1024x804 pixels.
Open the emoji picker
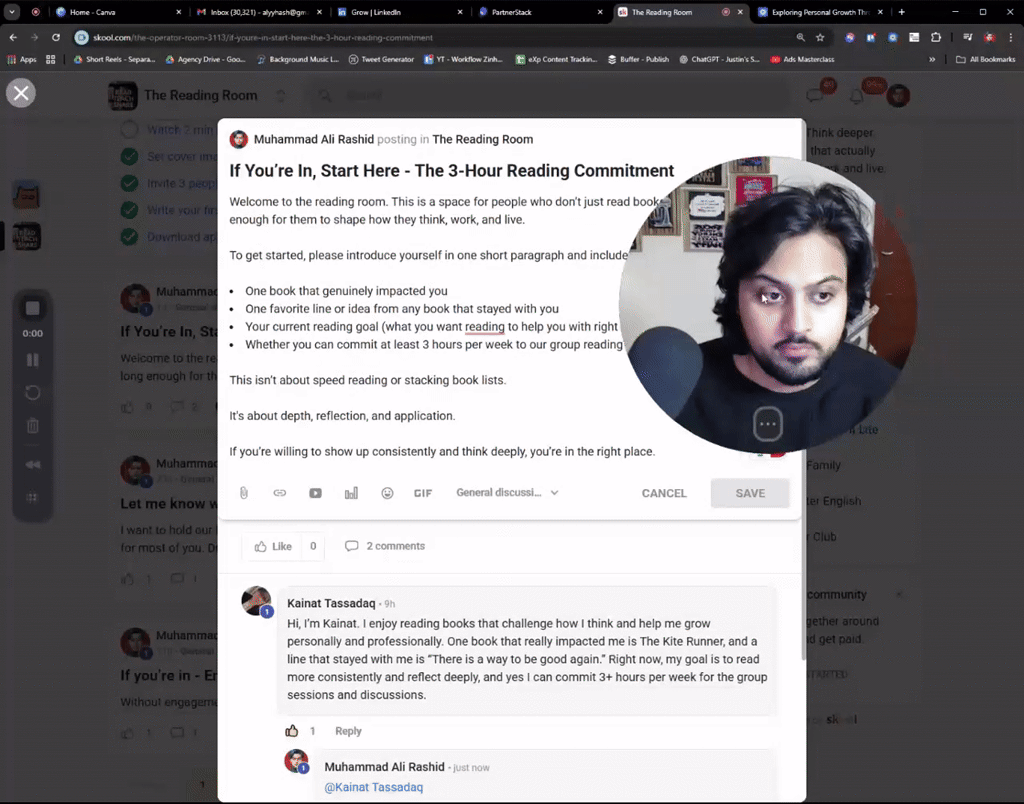tap(387, 493)
